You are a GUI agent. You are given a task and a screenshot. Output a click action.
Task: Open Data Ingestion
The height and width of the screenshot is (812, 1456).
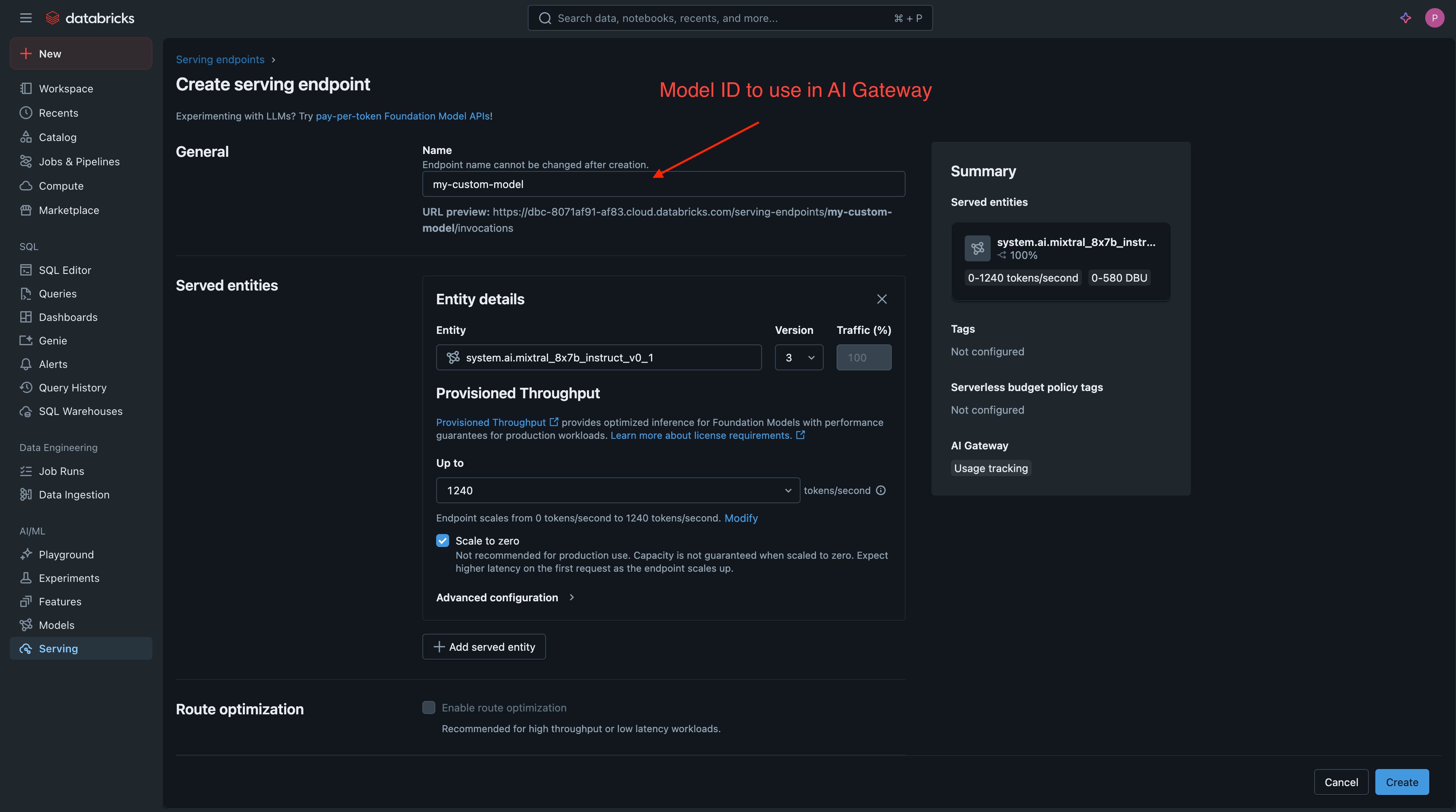click(x=74, y=494)
